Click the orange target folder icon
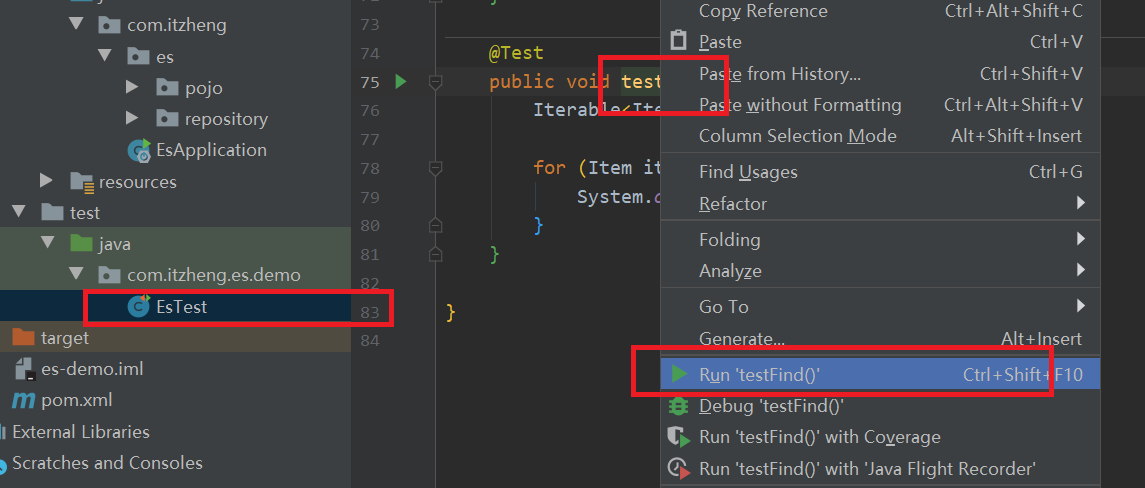1145x488 pixels. click(x=23, y=338)
